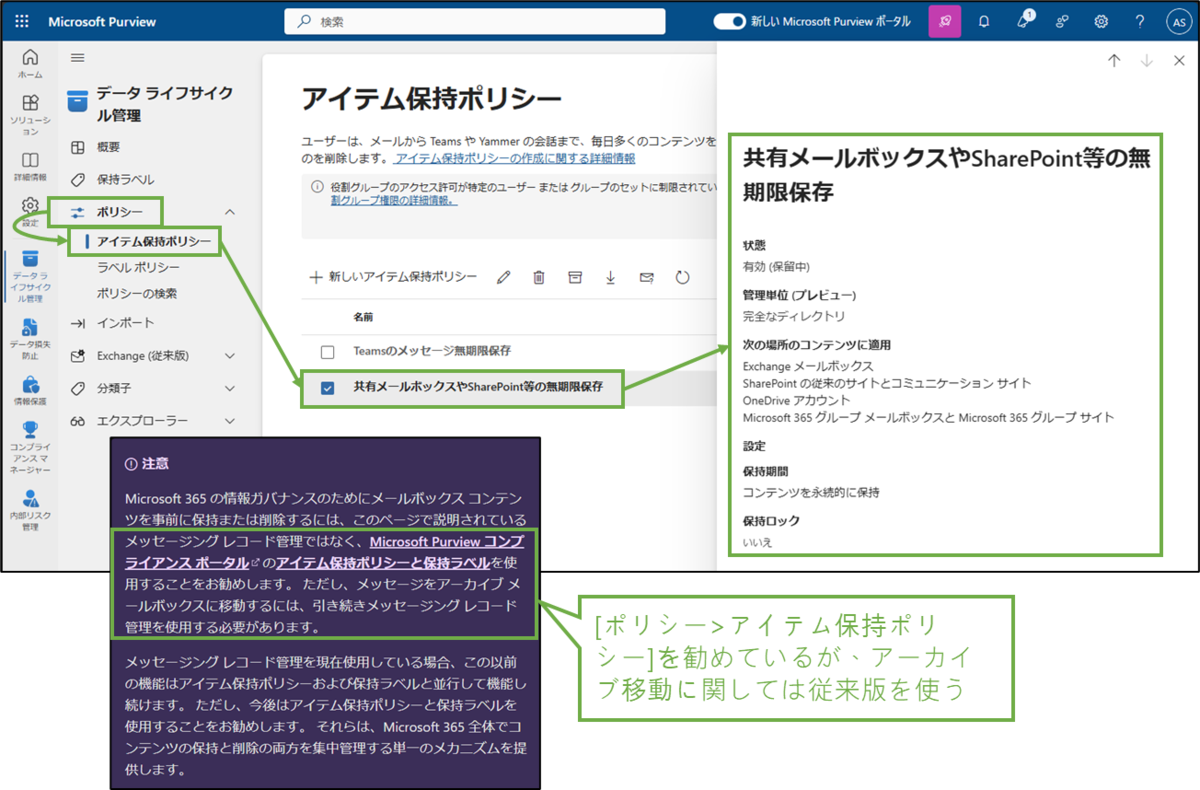
Task: Click the download export icon in toolbar
Action: [x=611, y=277]
